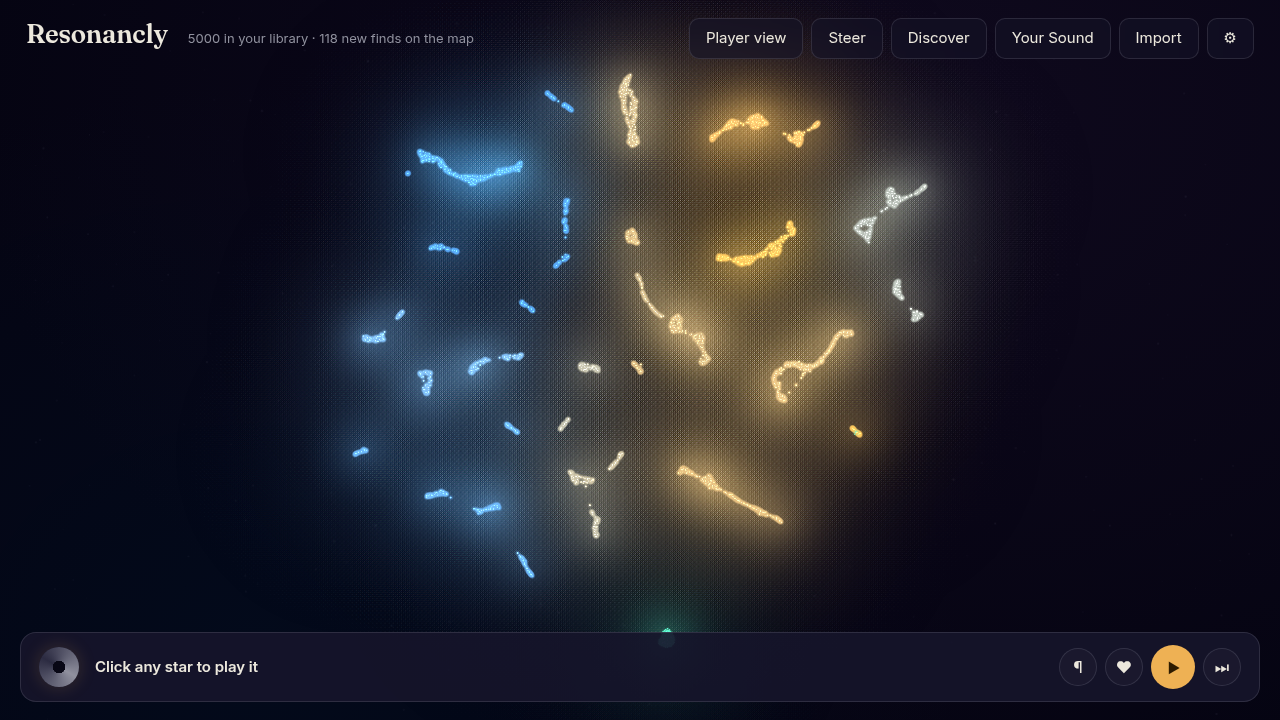Screen dimensions: 1280x720
Task: Click the Import button
Action: click(x=1158, y=38)
